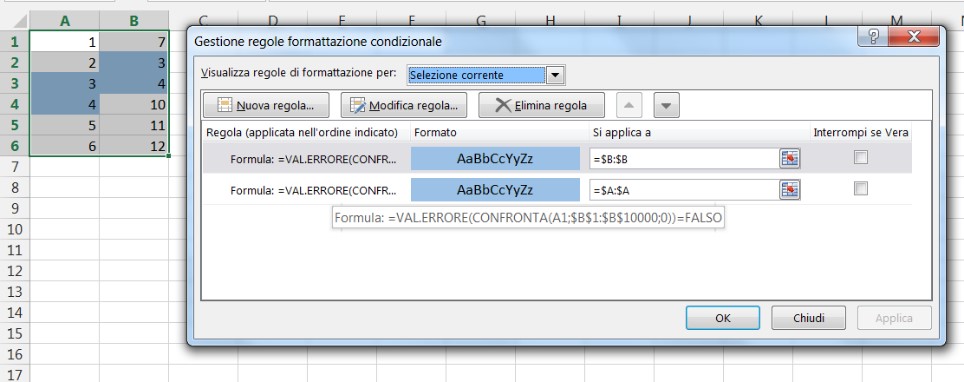Click the =$B:$B applies-to input field
The height and width of the screenshot is (382, 964).
[x=684, y=158]
